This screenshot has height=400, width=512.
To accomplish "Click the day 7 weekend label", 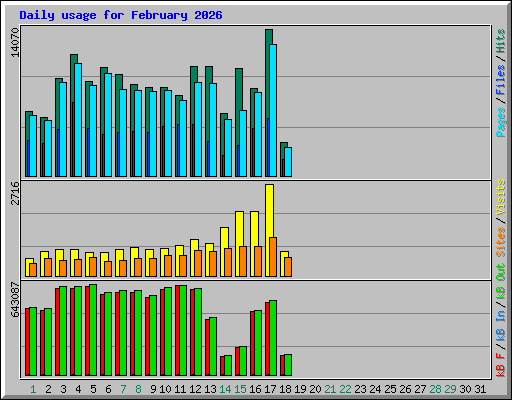I will click(123, 389).
